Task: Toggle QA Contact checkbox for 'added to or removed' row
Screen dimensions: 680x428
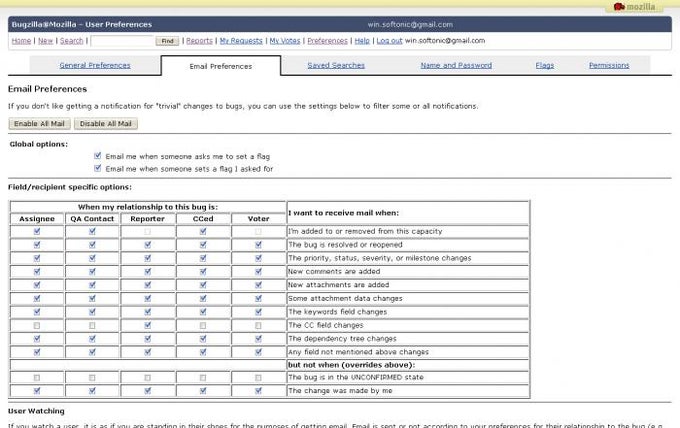Action: pyautogui.click(x=92, y=232)
